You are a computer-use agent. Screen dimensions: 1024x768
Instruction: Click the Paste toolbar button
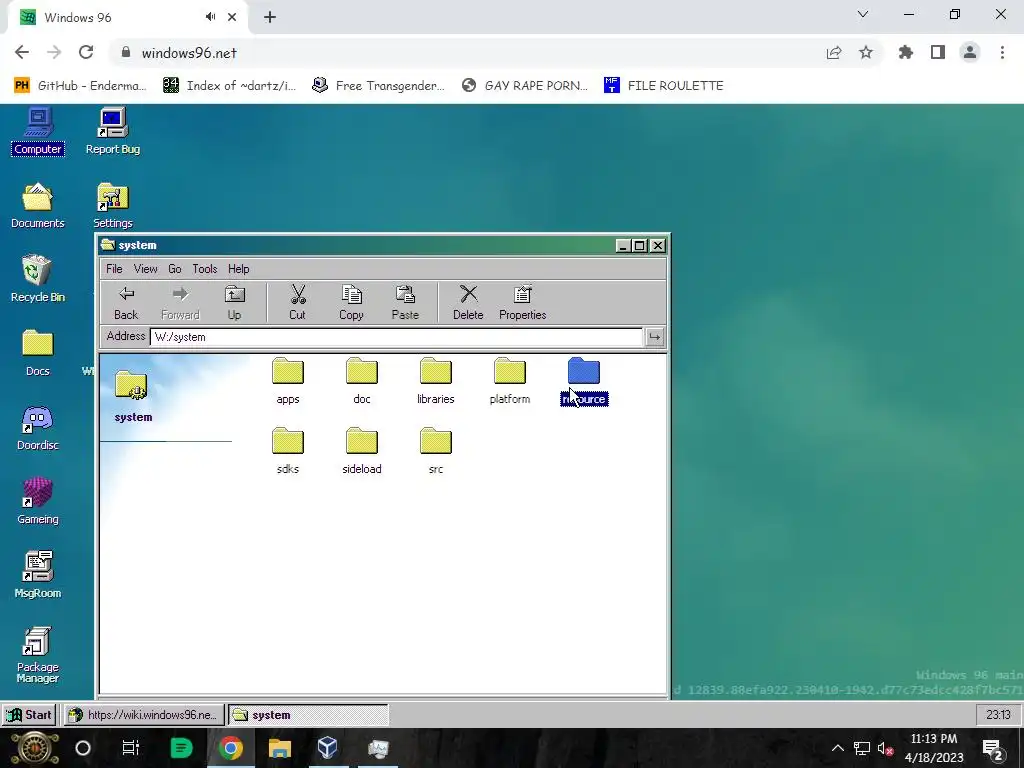[x=405, y=303]
